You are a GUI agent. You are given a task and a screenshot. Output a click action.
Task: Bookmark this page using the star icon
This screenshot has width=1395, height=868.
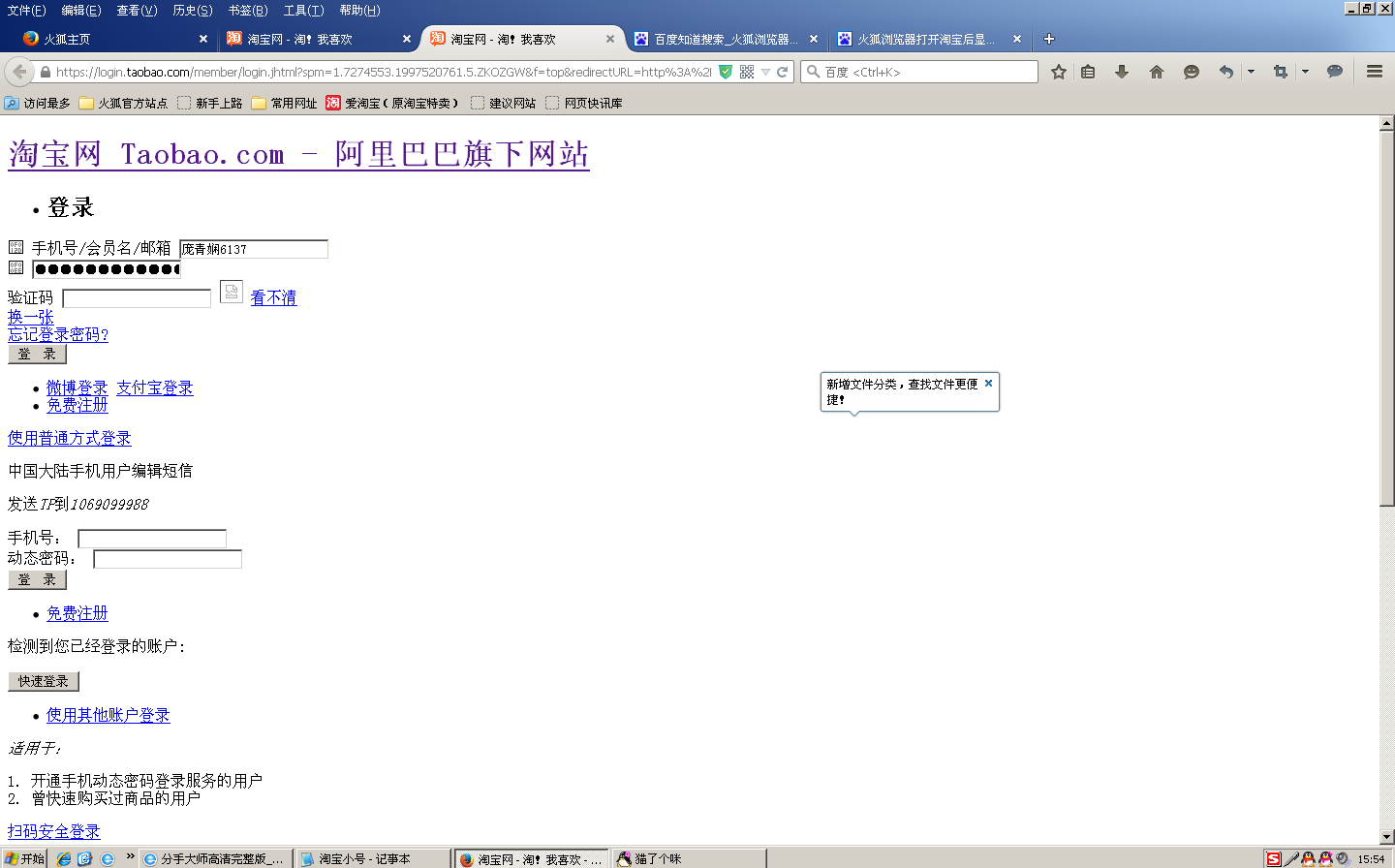[1059, 71]
